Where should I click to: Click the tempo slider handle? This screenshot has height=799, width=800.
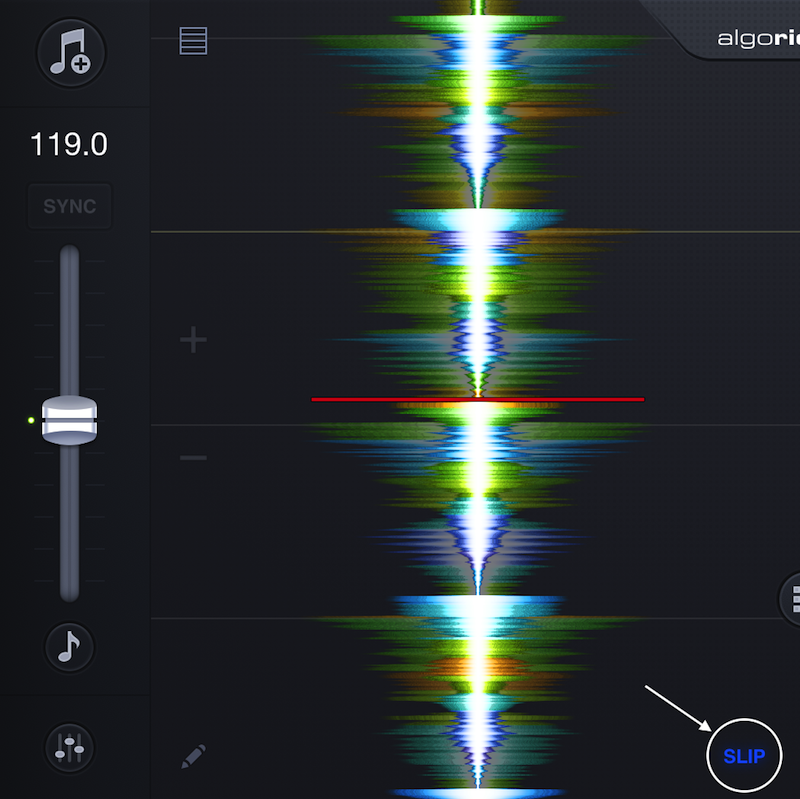(x=69, y=418)
